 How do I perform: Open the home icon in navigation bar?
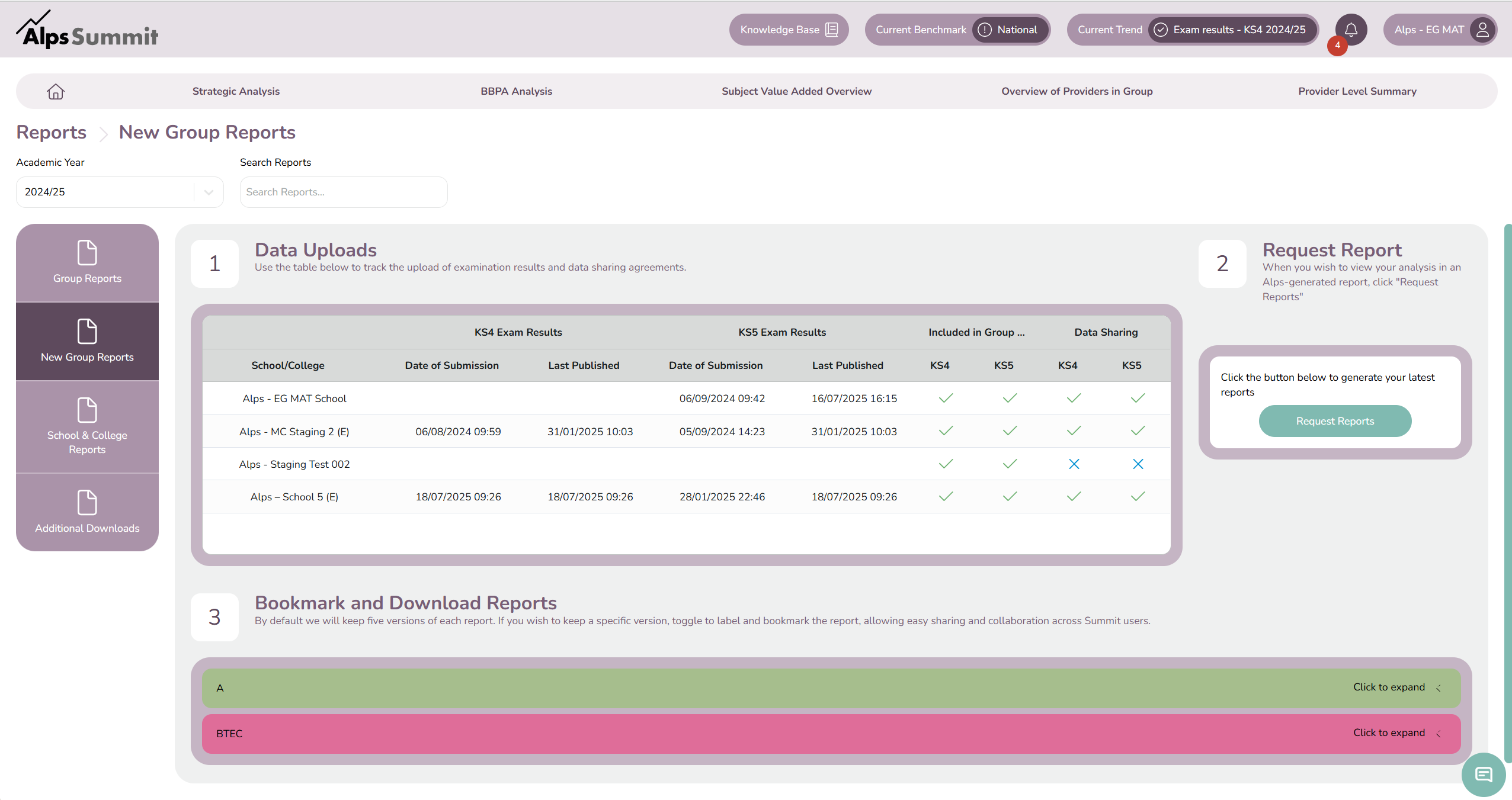(56, 91)
